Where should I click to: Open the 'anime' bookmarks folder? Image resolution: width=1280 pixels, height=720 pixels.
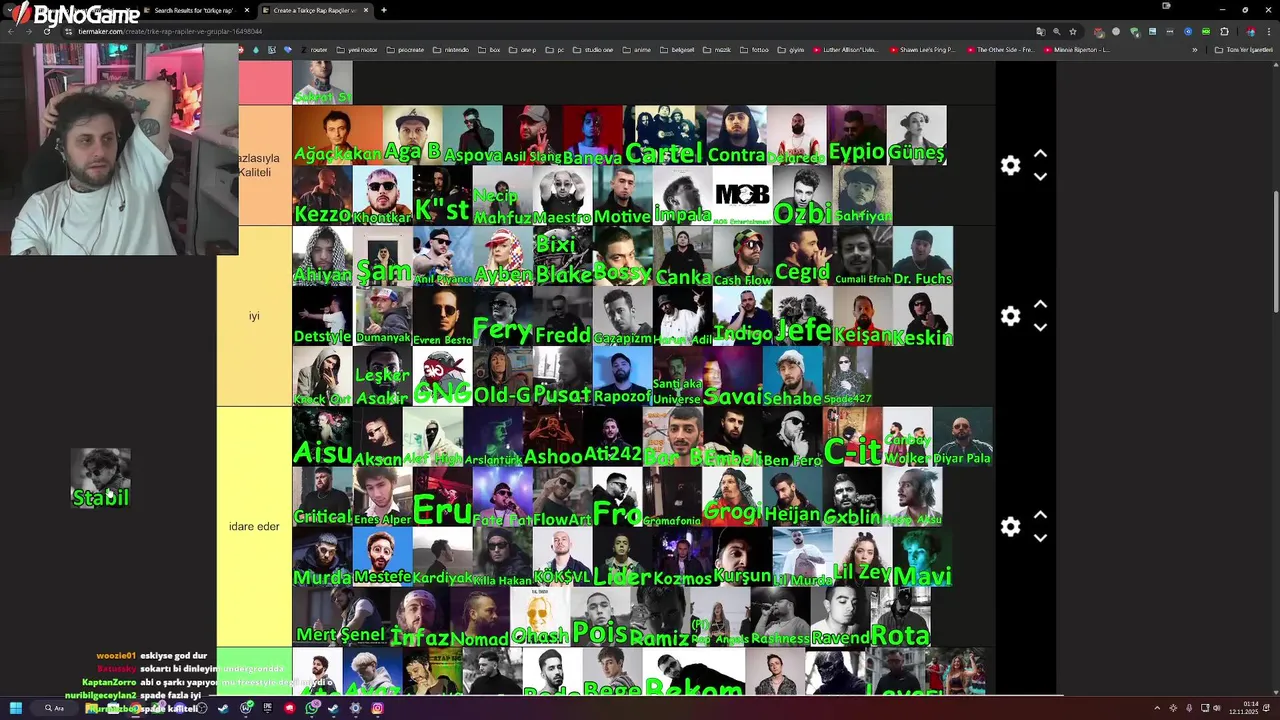637,50
